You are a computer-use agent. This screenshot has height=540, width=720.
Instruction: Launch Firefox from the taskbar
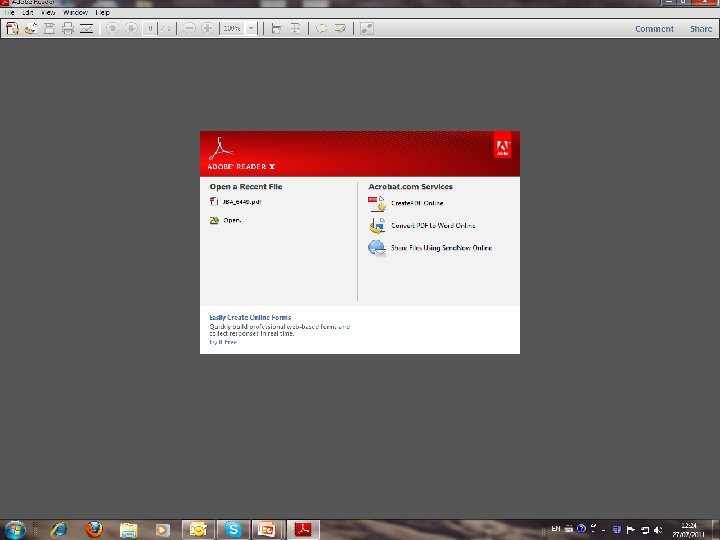point(94,529)
